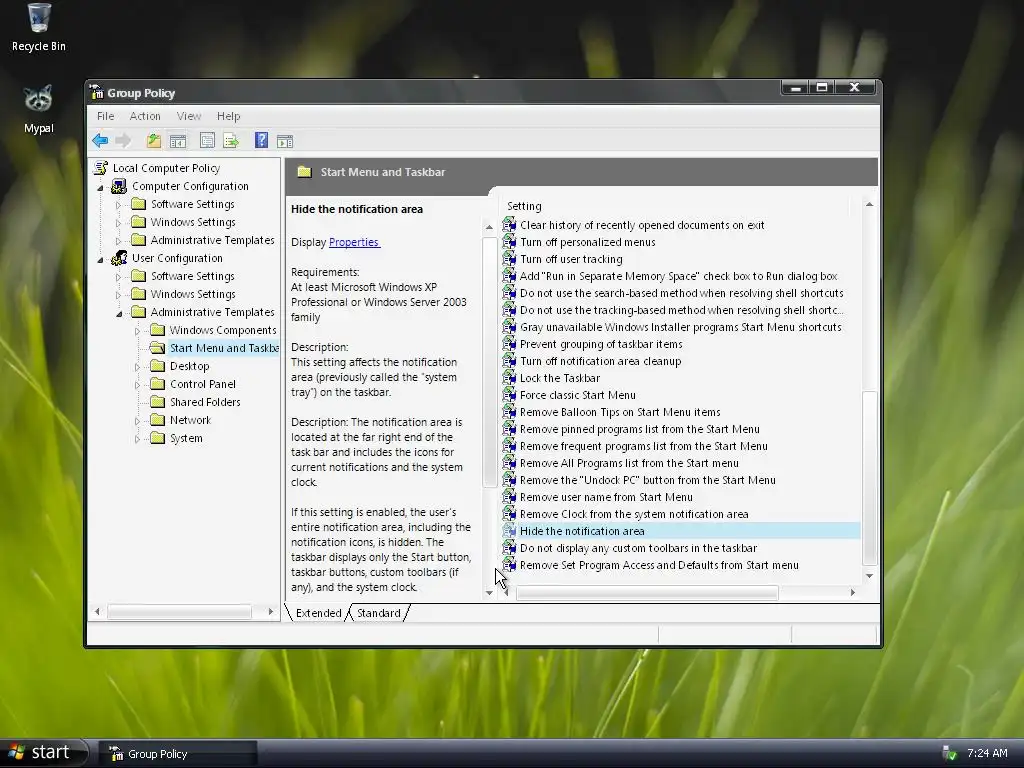Switch to the Extended tab
1024x768 pixels.
(x=318, y=613)
